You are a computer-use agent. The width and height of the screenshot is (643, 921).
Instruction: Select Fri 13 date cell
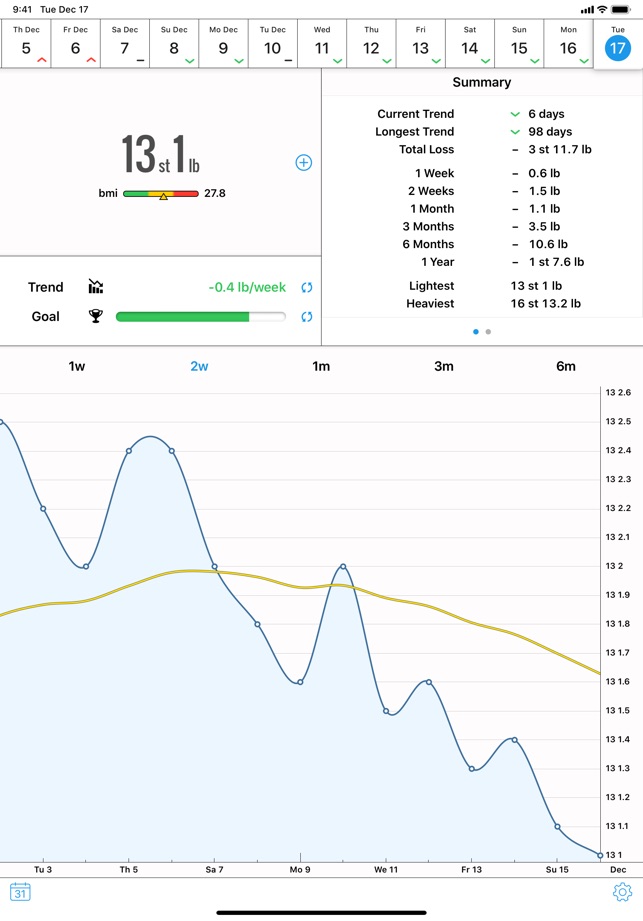click(x=421, y=43)
